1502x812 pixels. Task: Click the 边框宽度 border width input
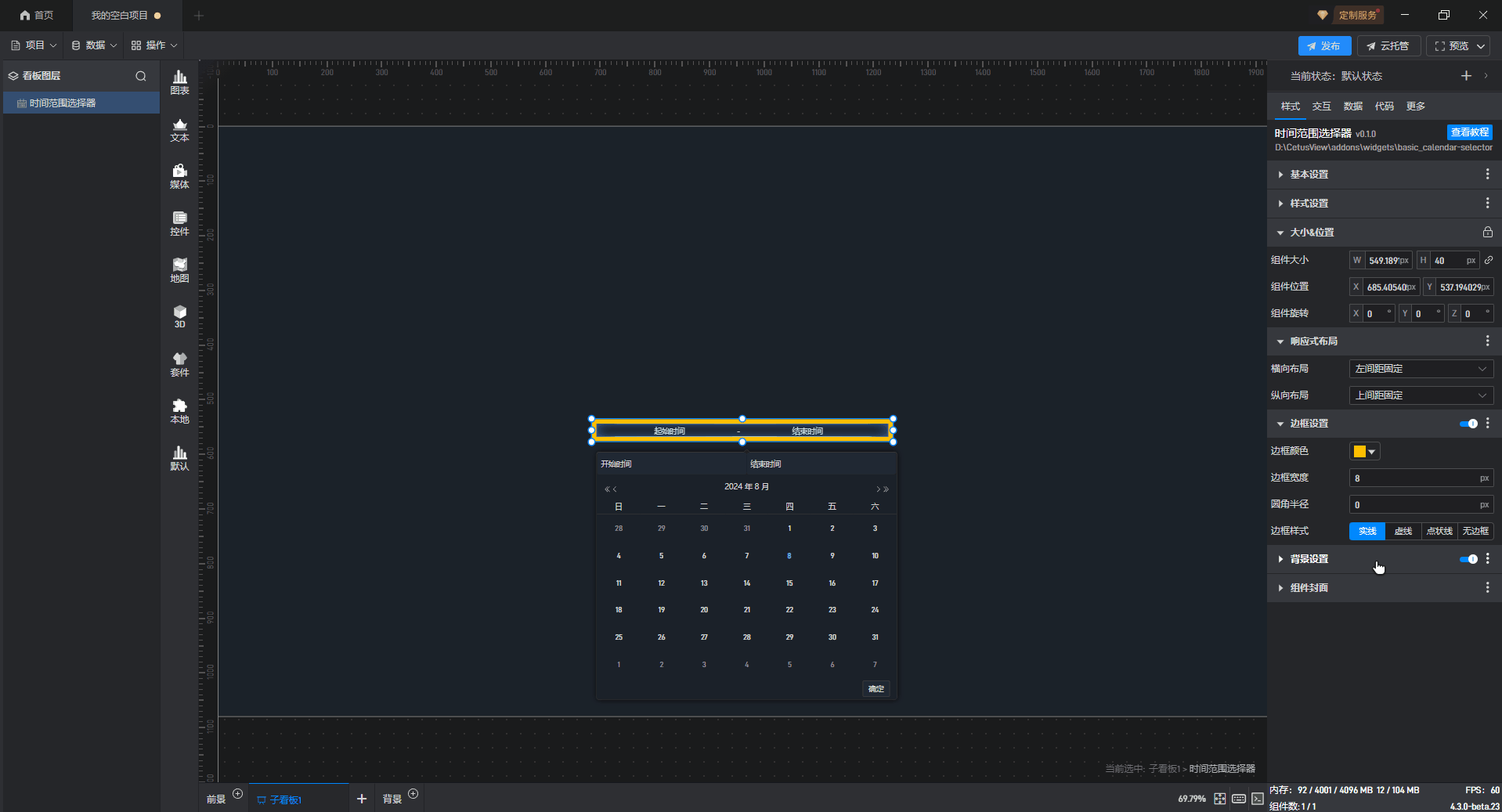coord(1421,478)
